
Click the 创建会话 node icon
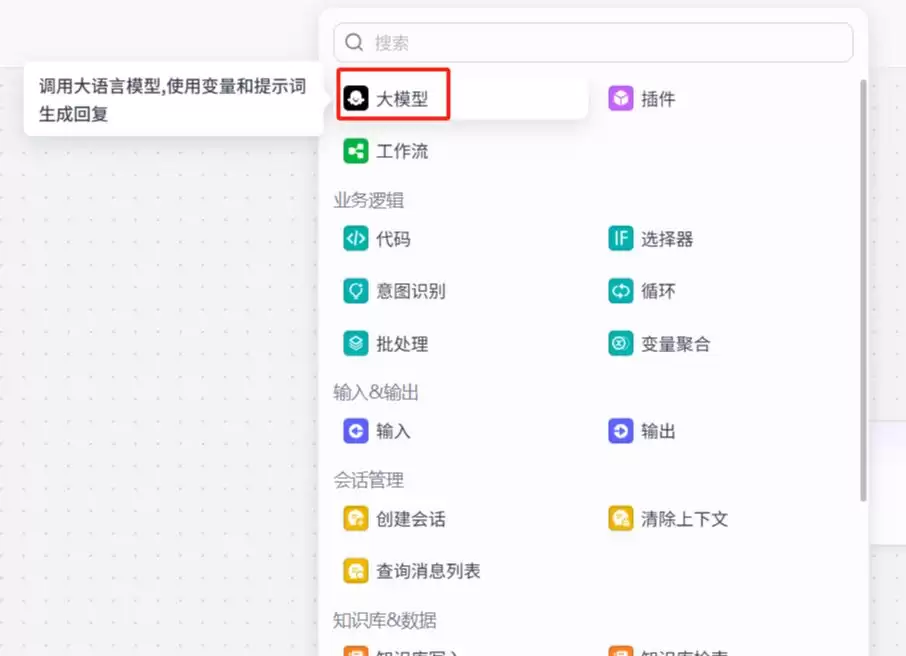[x=356, y=518]
